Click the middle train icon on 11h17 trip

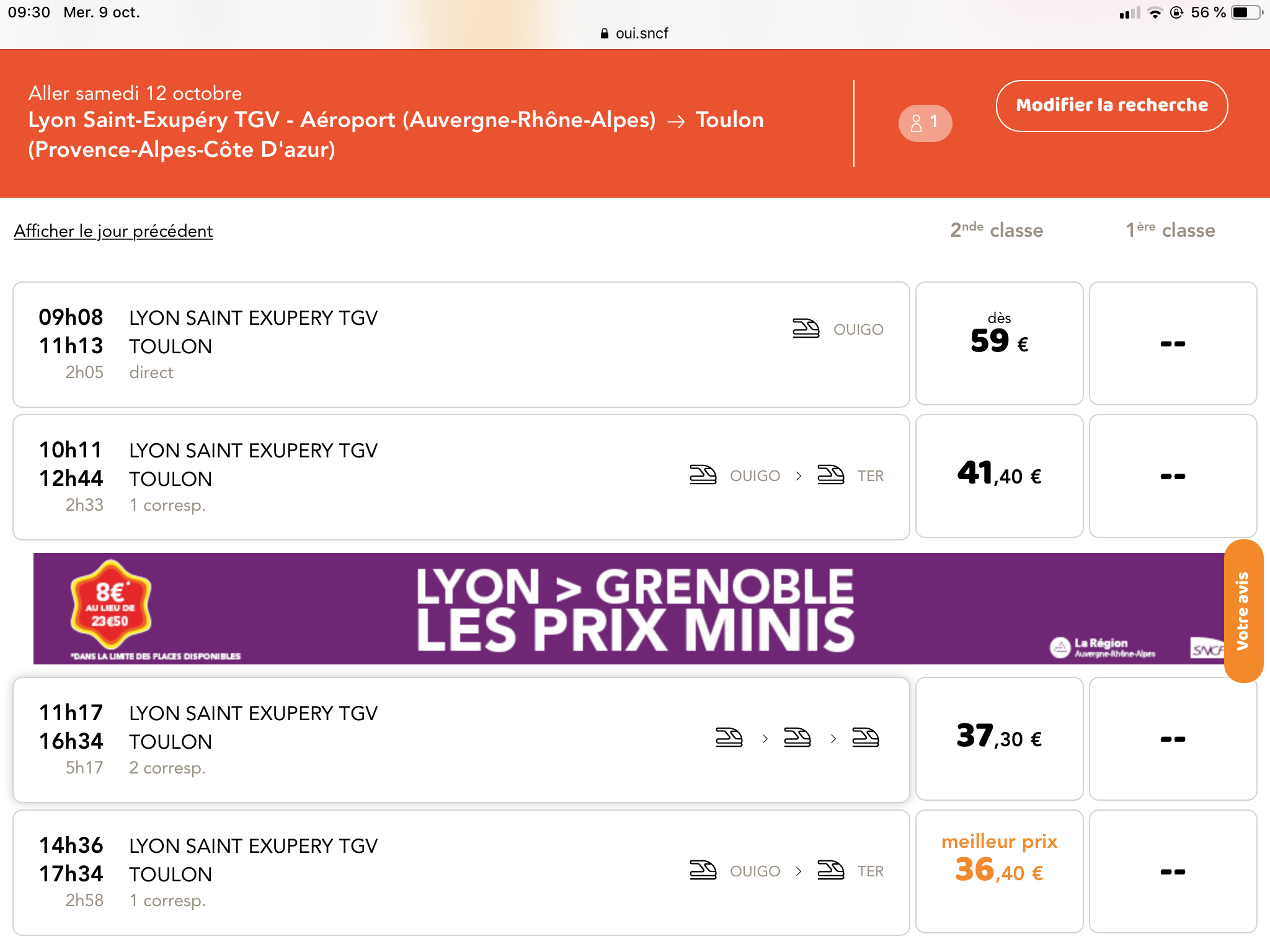pyautogui.click(x=797, y=738)
